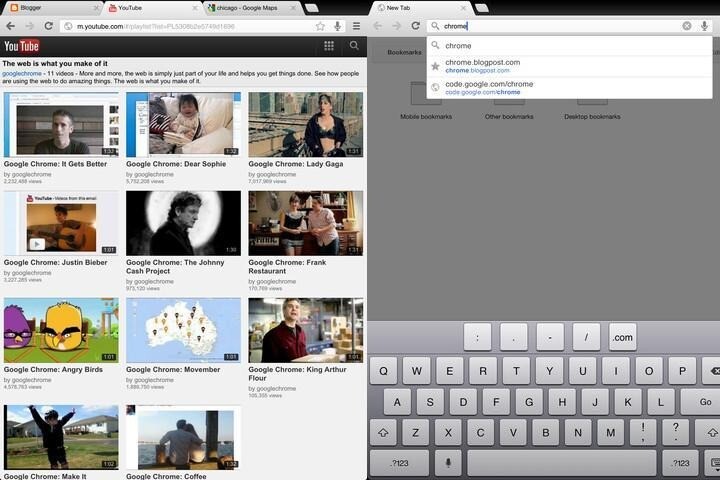Open Chrome's three-line menu

356,27
